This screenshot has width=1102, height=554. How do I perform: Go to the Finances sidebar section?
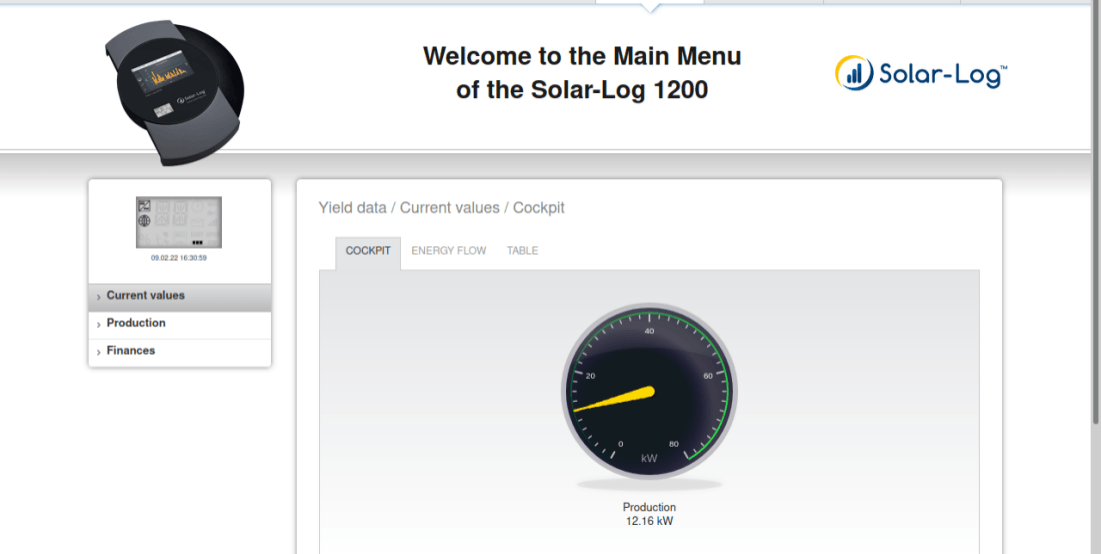131,351
